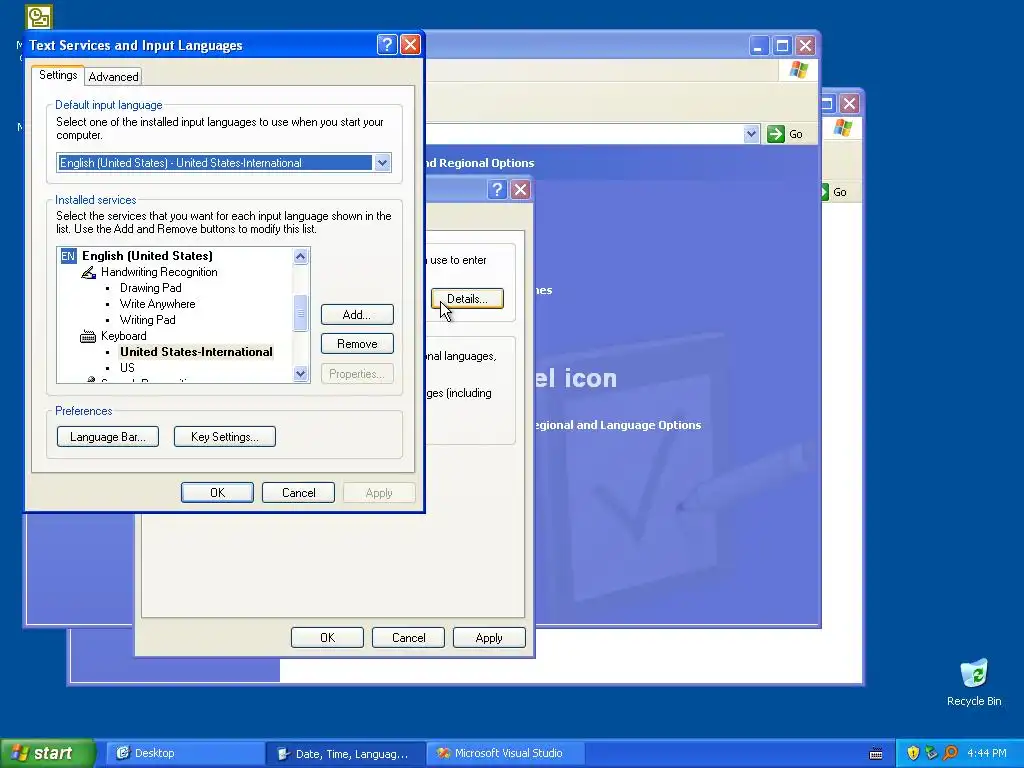Click the orange magnifier tray icon
1024x768 pixels.
[x=950, y=753]
